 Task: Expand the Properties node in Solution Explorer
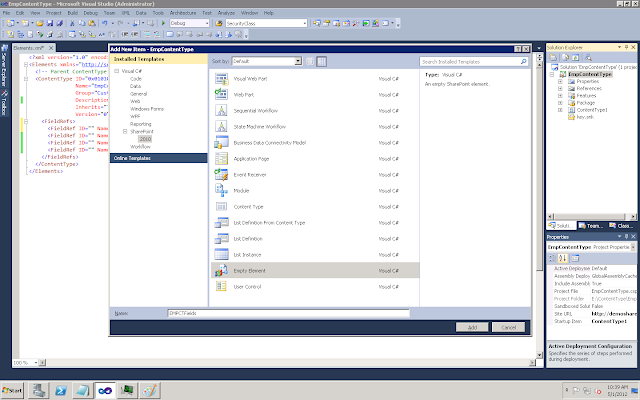pyautogui.click(x=560, y=82)
